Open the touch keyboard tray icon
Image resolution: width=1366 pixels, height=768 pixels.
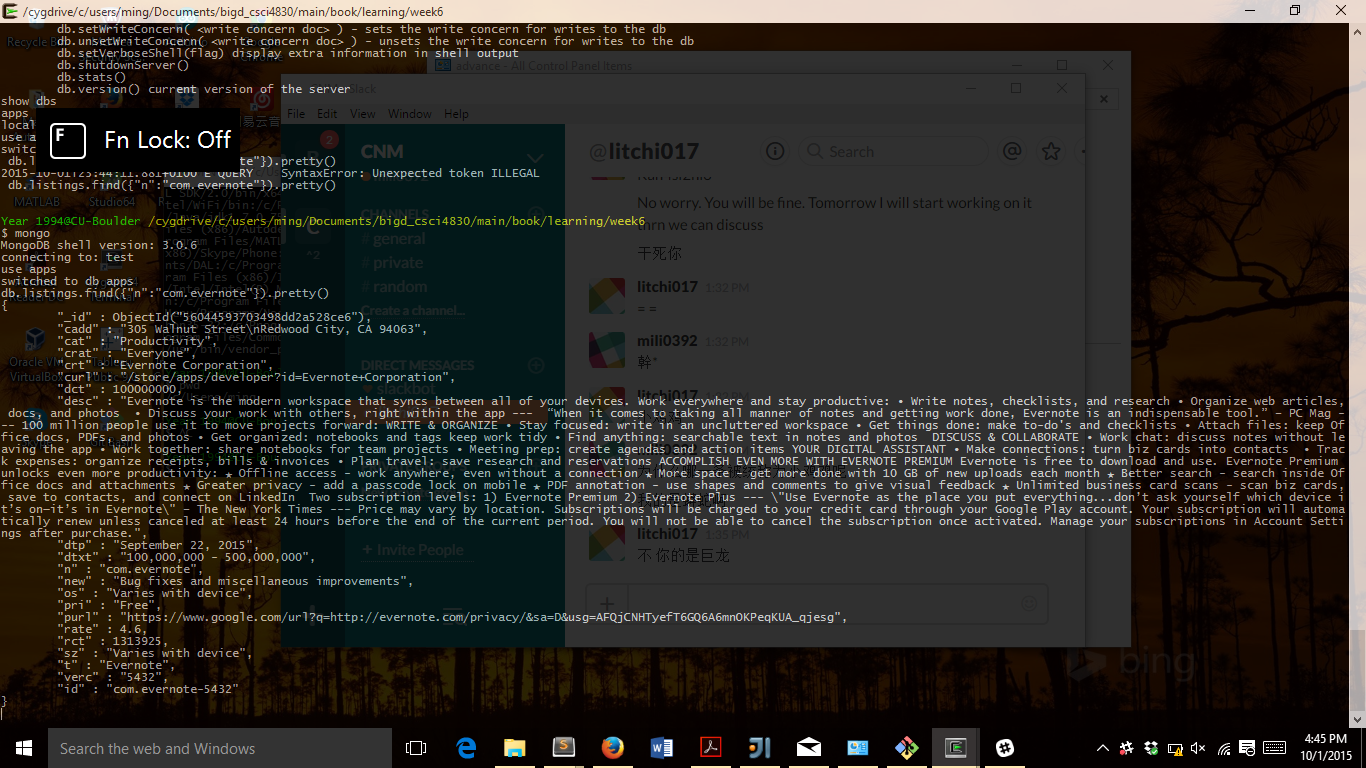coord(1275,748)
